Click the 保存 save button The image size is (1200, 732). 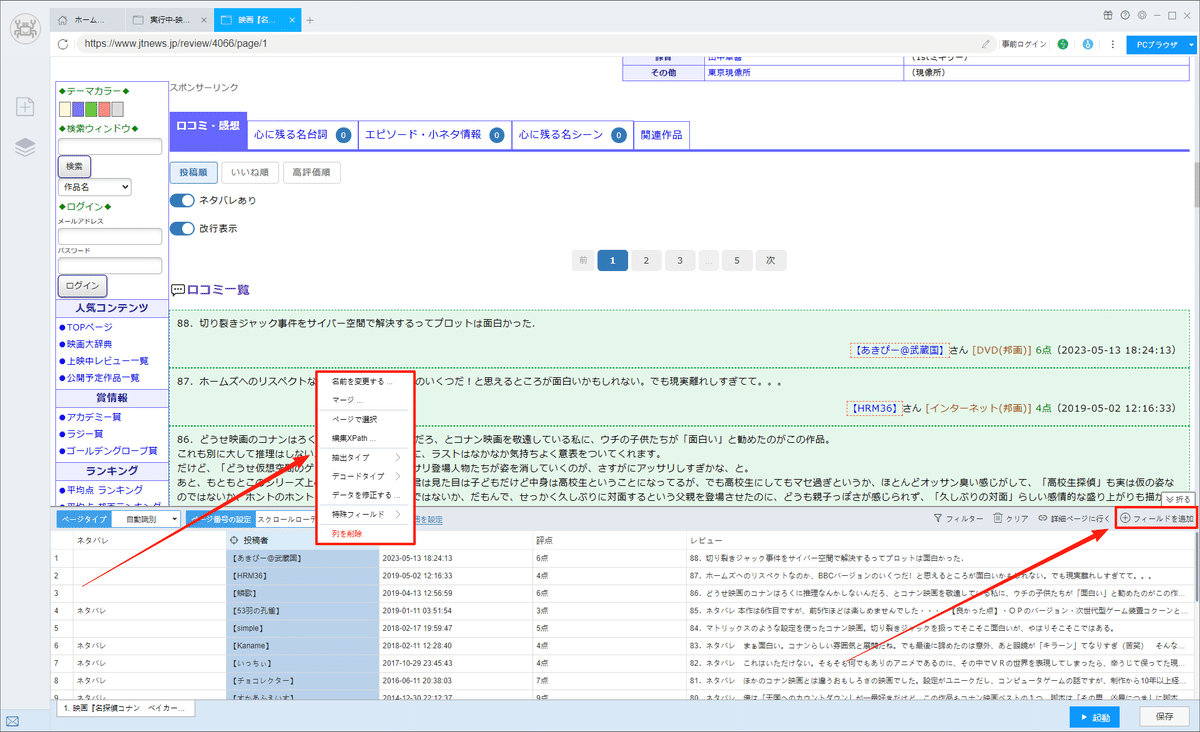(1164, 717)
